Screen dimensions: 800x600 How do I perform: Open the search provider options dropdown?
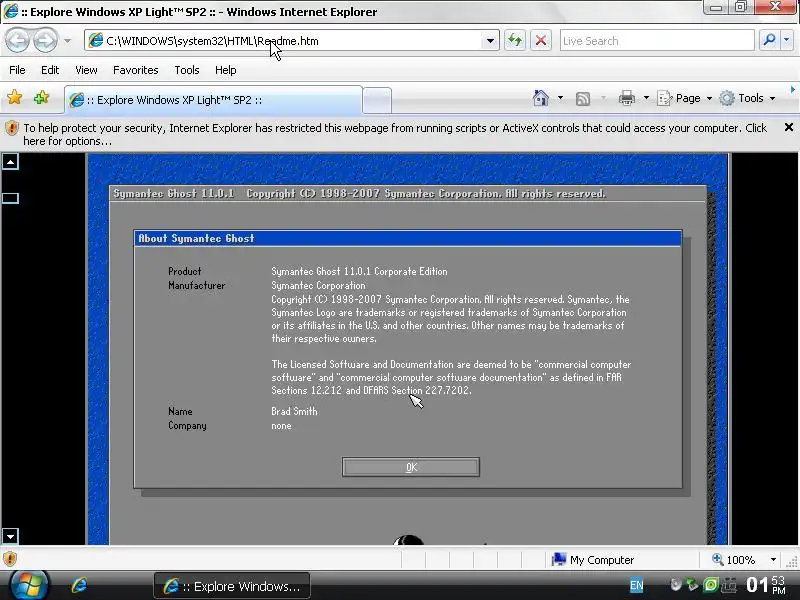pyautogui.click(x=786, y=40)
